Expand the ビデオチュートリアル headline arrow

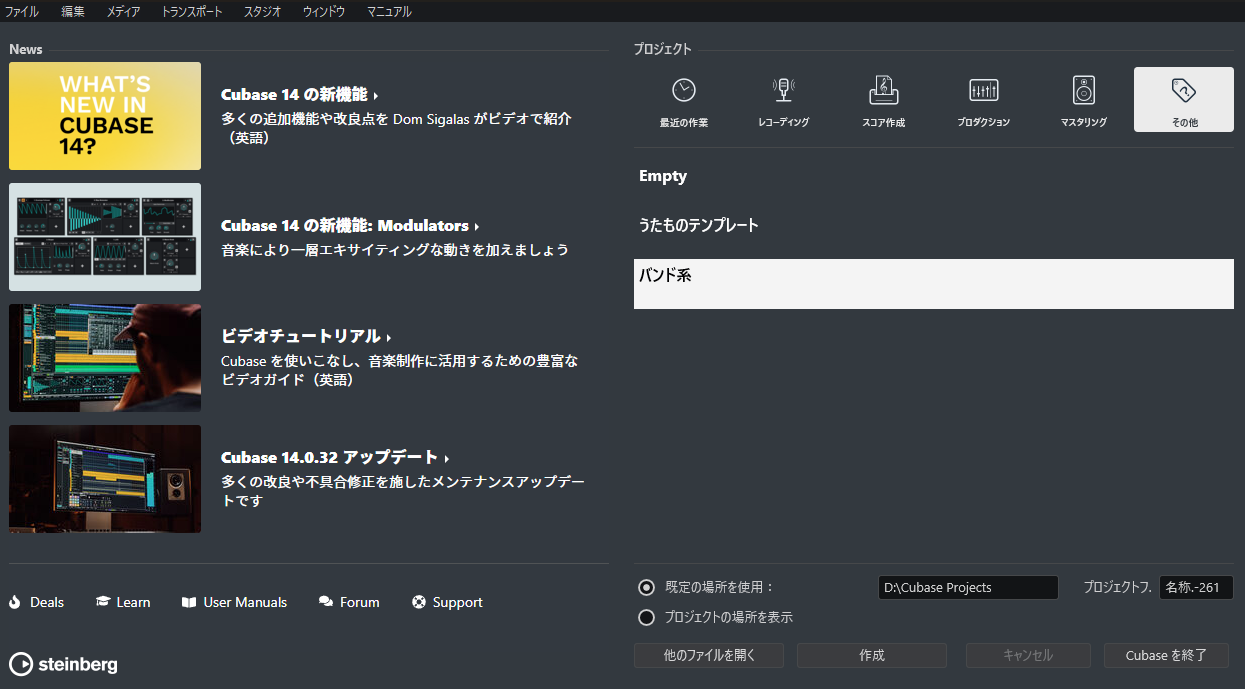click(388, 338)
